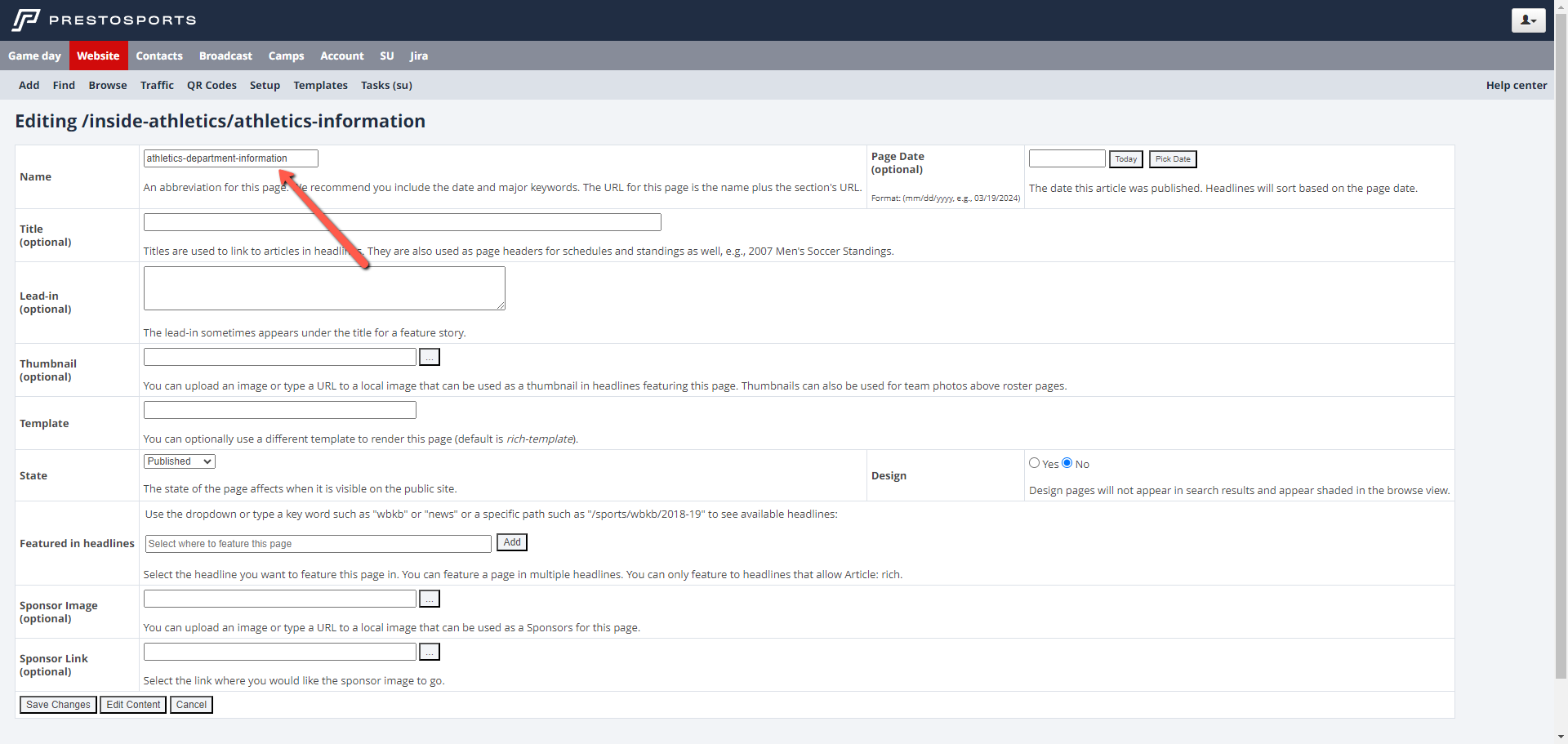The width and height of the screenshot is (1568, 744).
Task: Open the user account menu icon
Action: tap(1528, 20)
